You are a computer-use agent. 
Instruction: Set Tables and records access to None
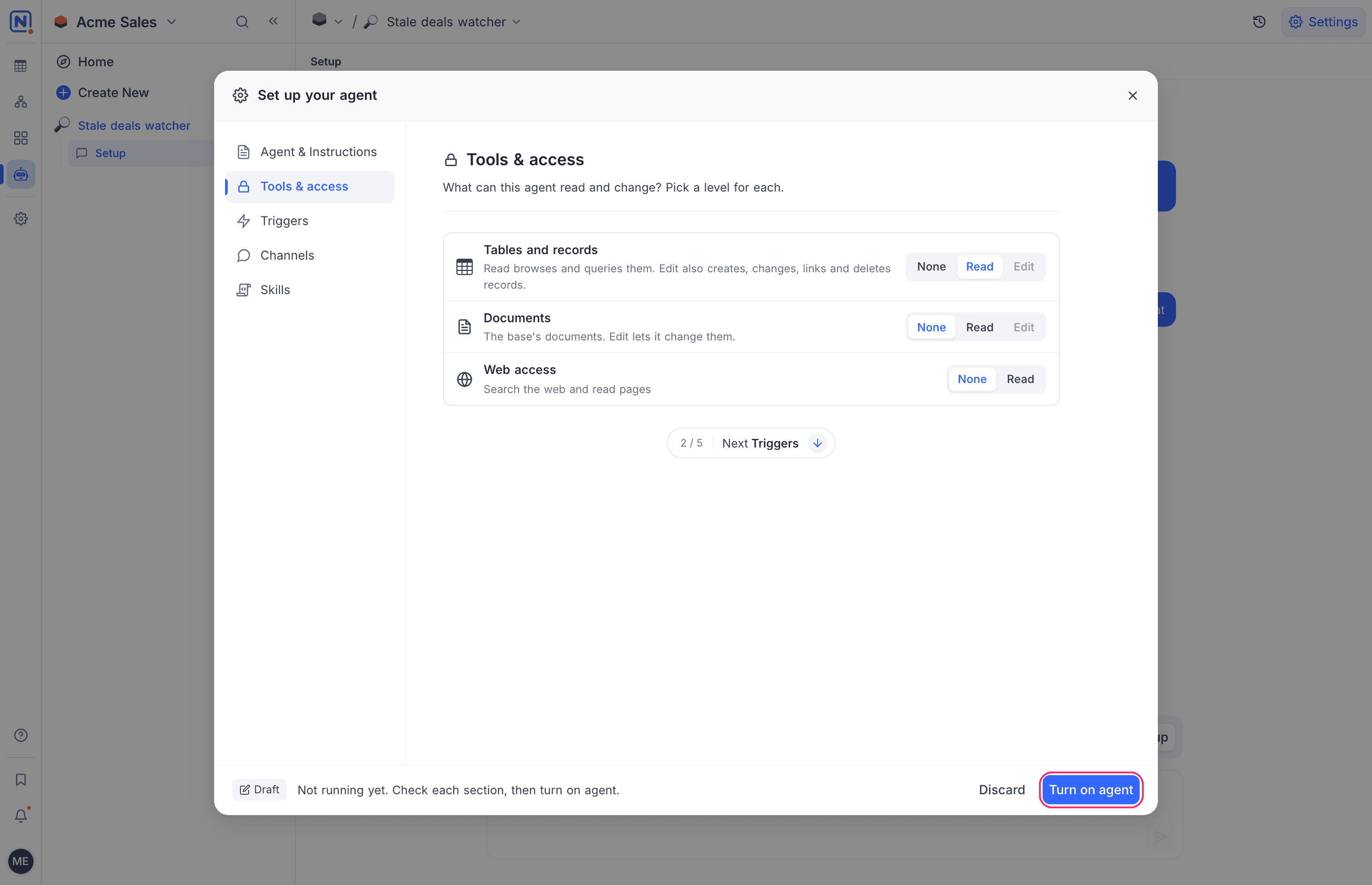pyautogui.click(x=931, y=267)
